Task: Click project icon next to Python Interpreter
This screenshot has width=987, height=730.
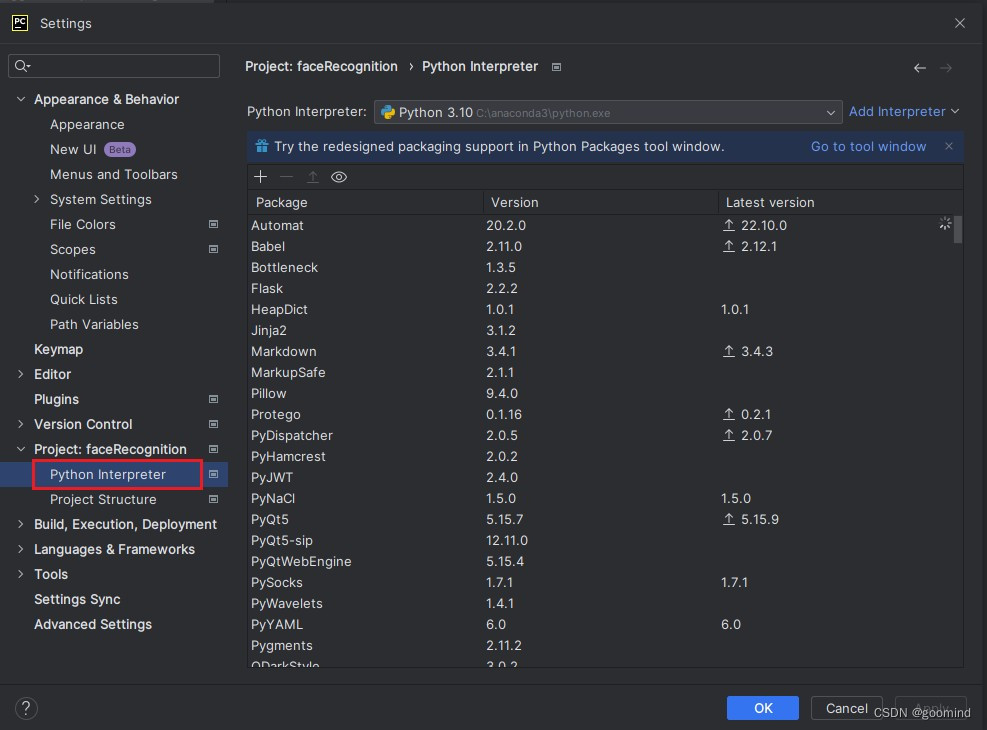Action: [x=213, y=474]
